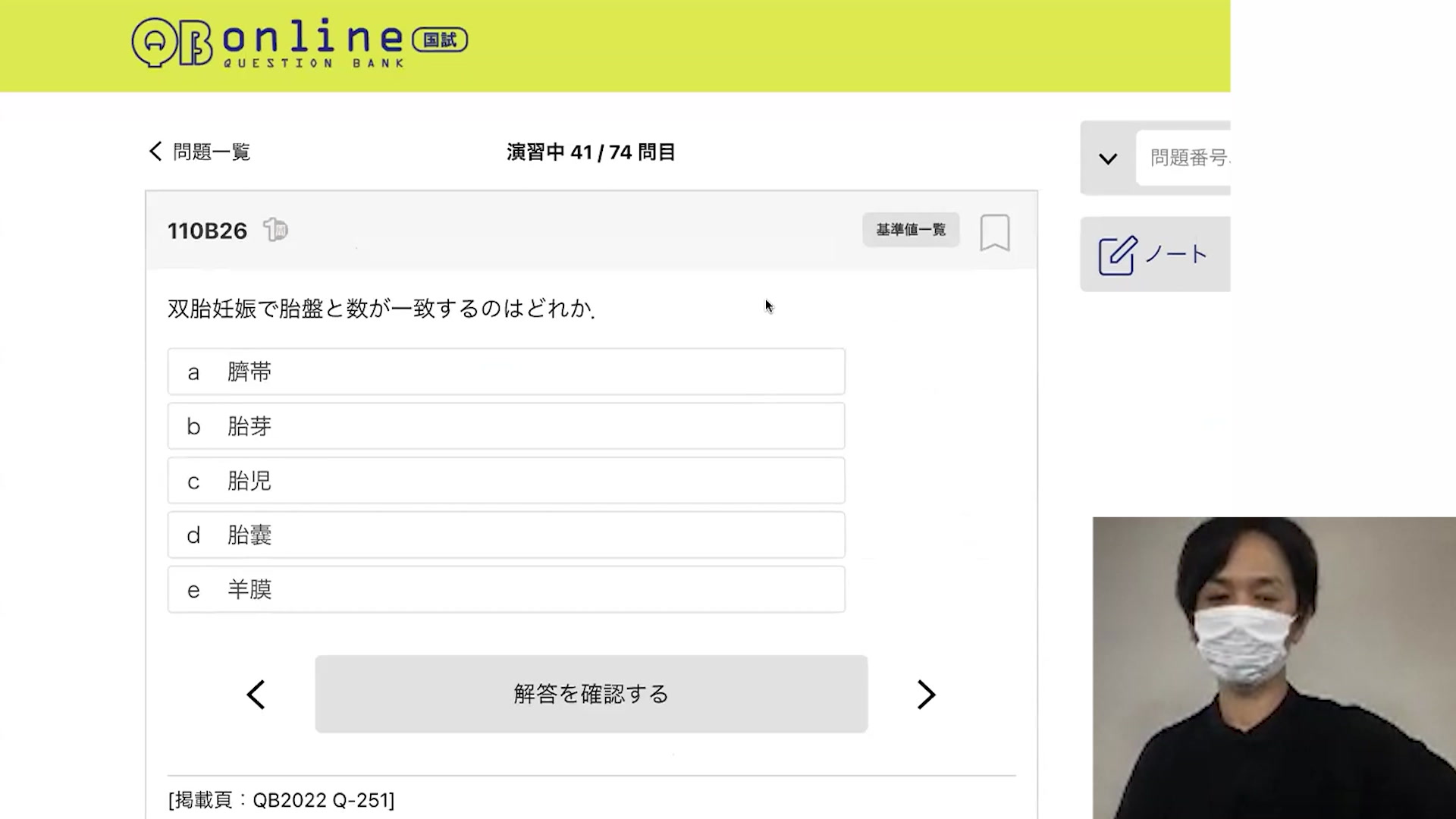
Task: Click the back chevron beside 問題一覧
Action: 155,152
